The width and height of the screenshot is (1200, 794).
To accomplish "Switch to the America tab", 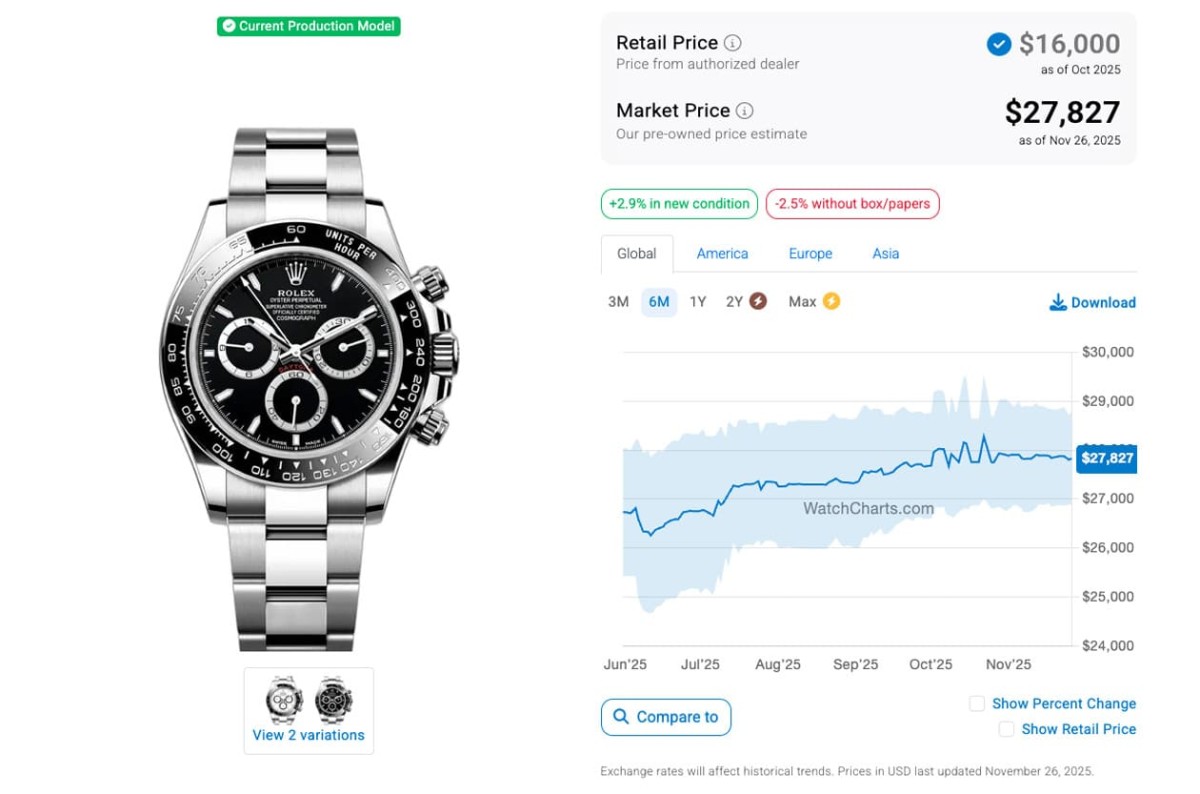I will coord(722,254).
